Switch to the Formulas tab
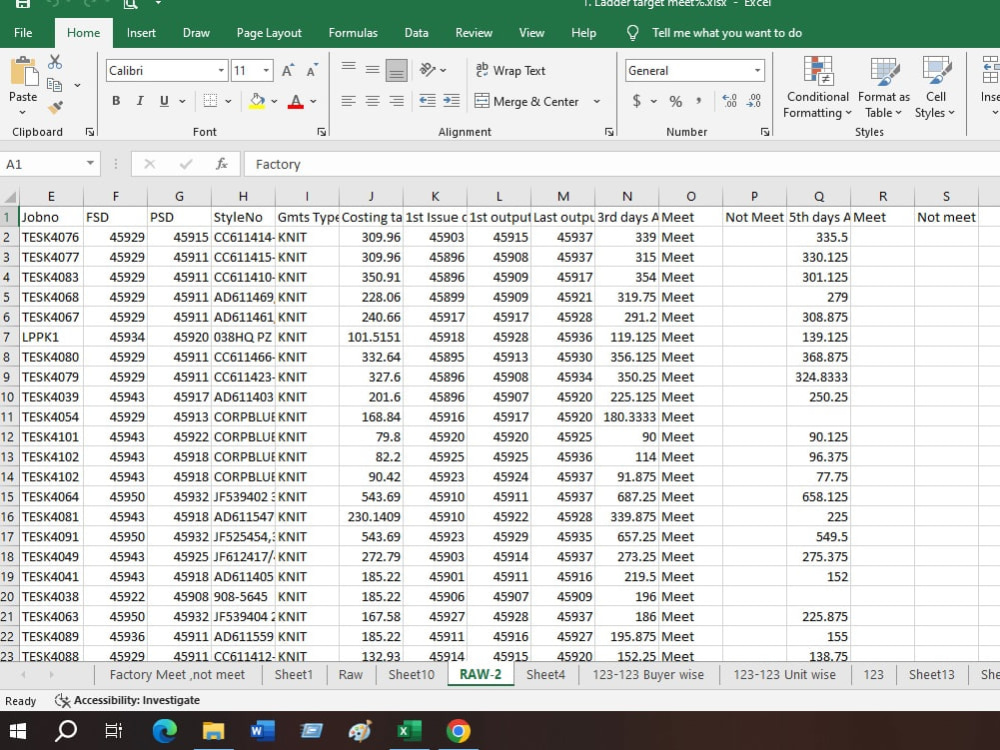Image resolution: width=1000 pixels, height=750 pixels. coord(353,33)
